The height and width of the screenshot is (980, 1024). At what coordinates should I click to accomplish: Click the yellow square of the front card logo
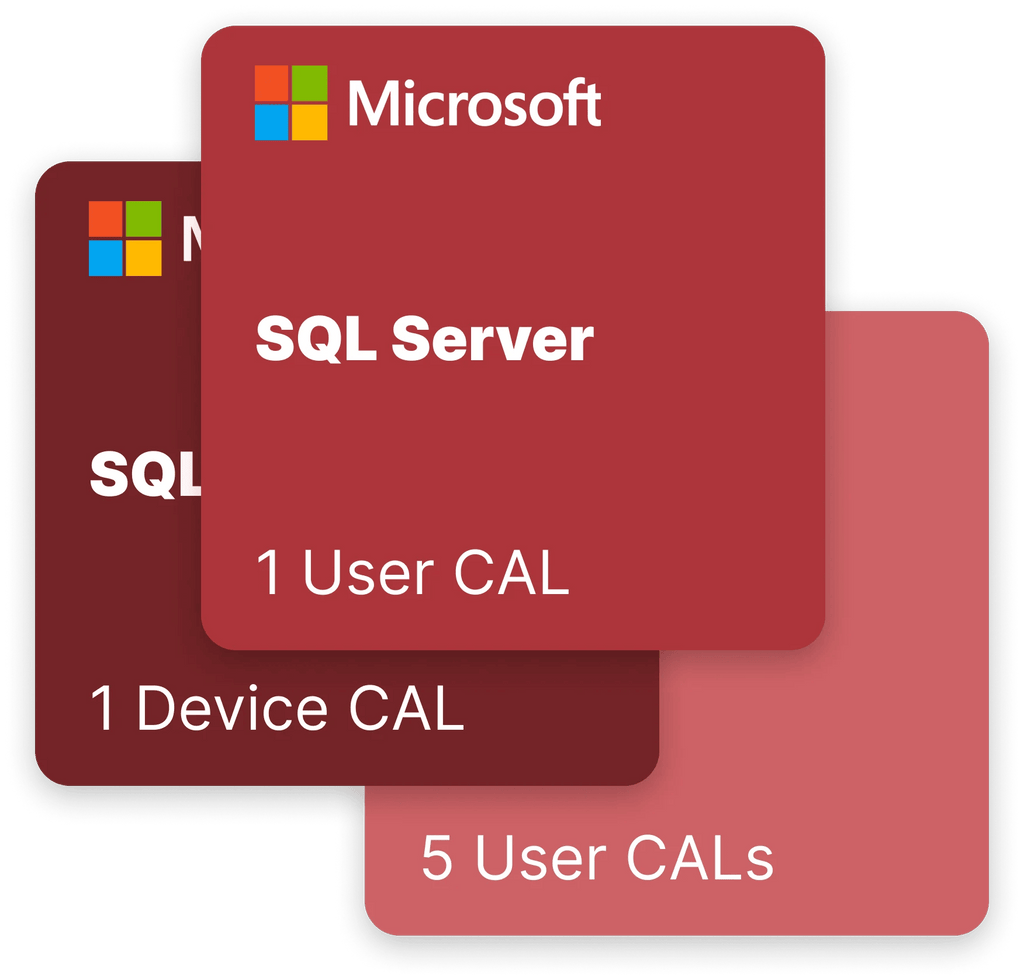[x=310, y=122]
